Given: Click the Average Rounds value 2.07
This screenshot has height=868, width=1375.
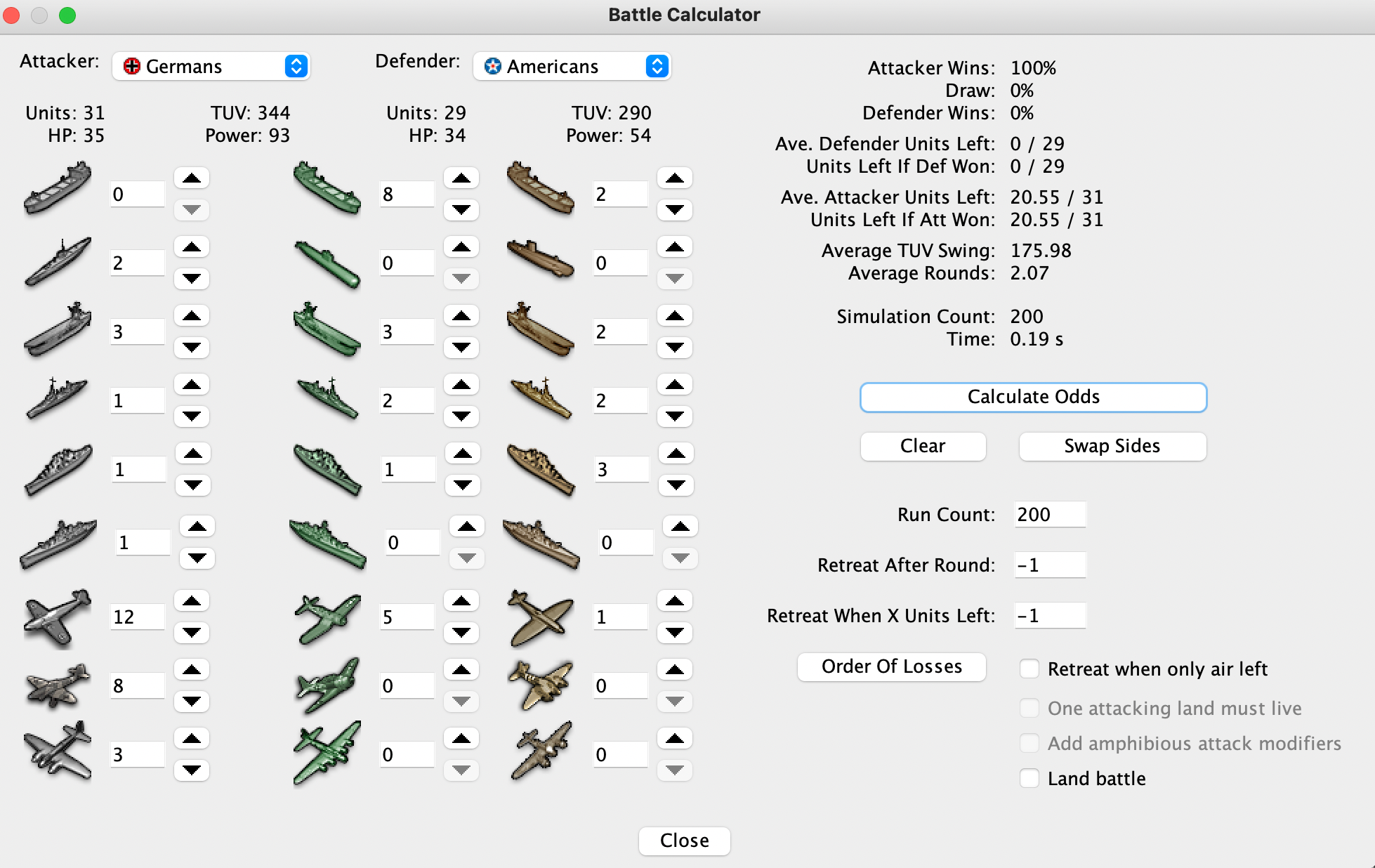Looking at the screenshot, I should pos(1029,273).
